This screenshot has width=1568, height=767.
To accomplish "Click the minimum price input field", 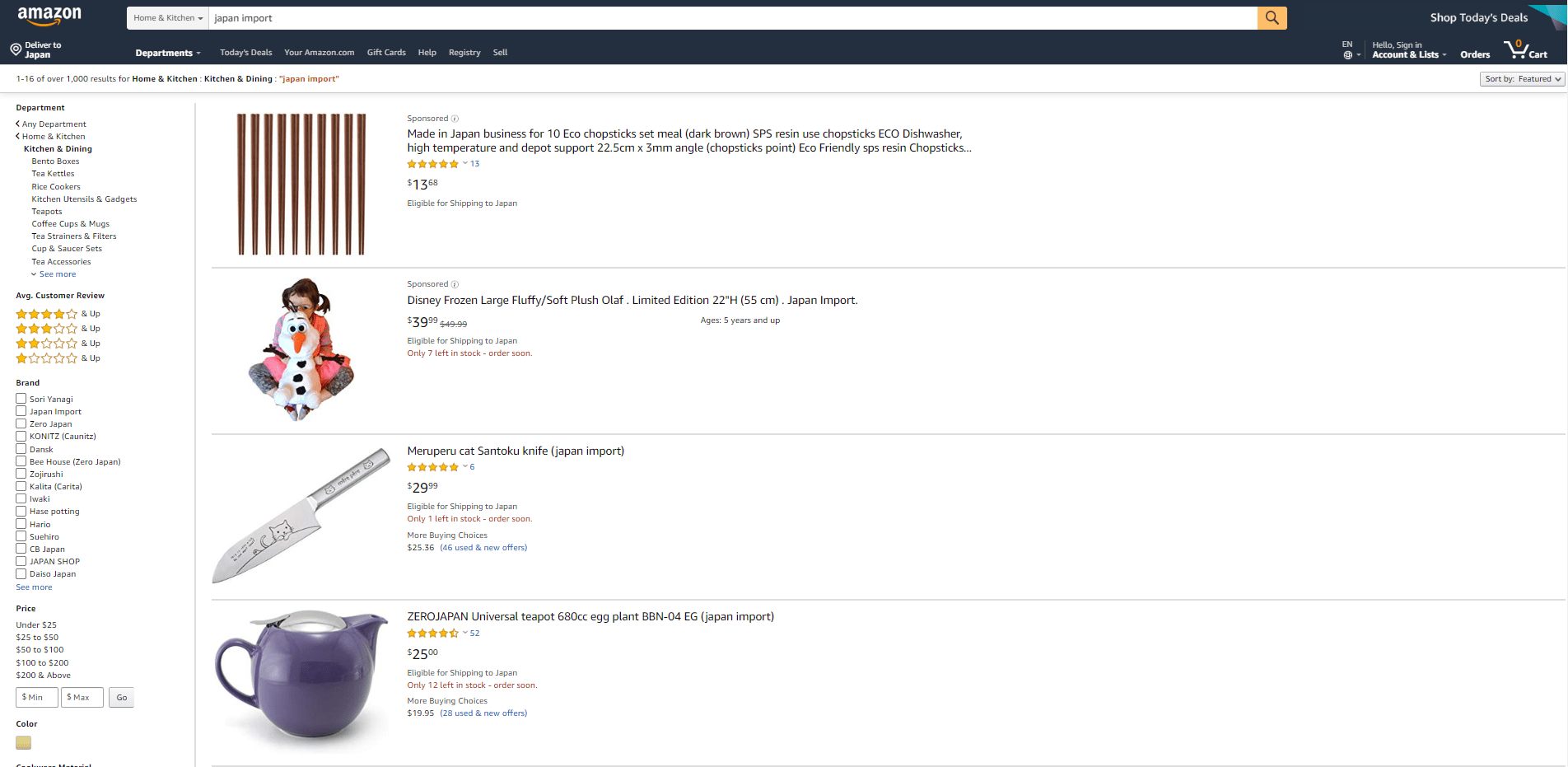I will [36, 698].
